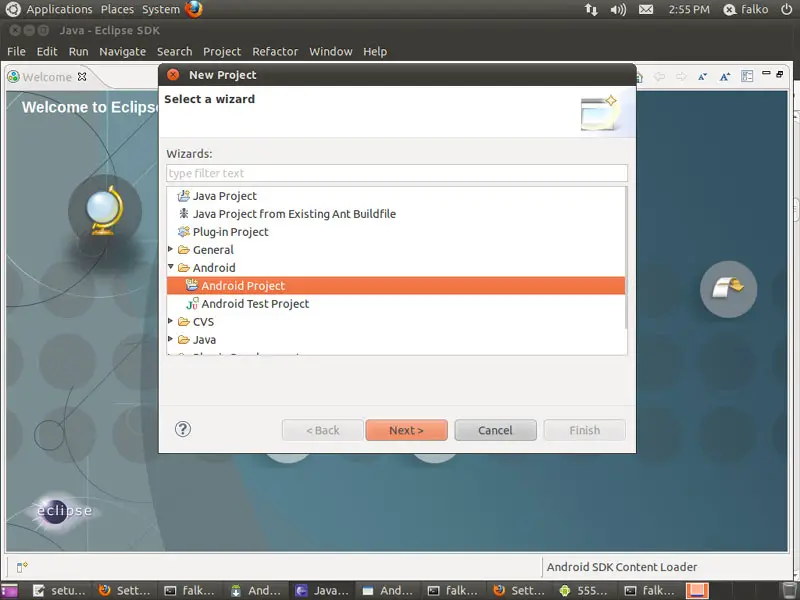Open the Applications menu
Viewport: 800px width, 600px height.
click(59, 9)
